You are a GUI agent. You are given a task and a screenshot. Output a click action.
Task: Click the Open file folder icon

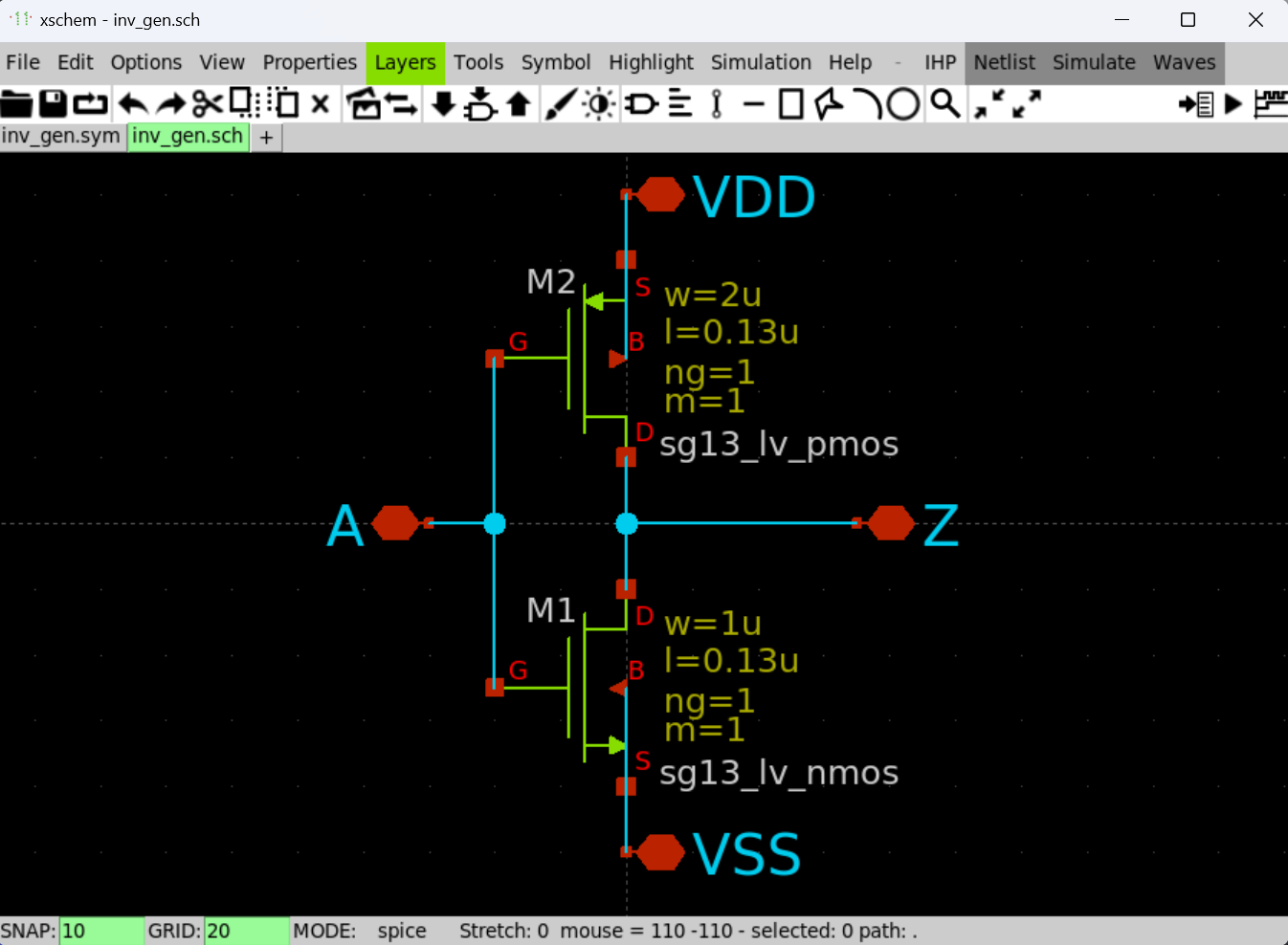pos(16,103)
